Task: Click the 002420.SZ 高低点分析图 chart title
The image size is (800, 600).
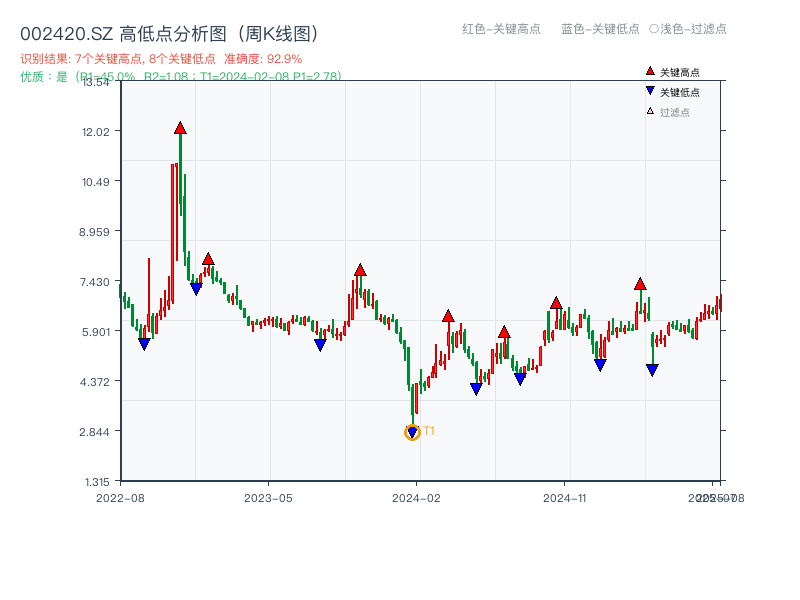Action: click(x=169, y=34)
